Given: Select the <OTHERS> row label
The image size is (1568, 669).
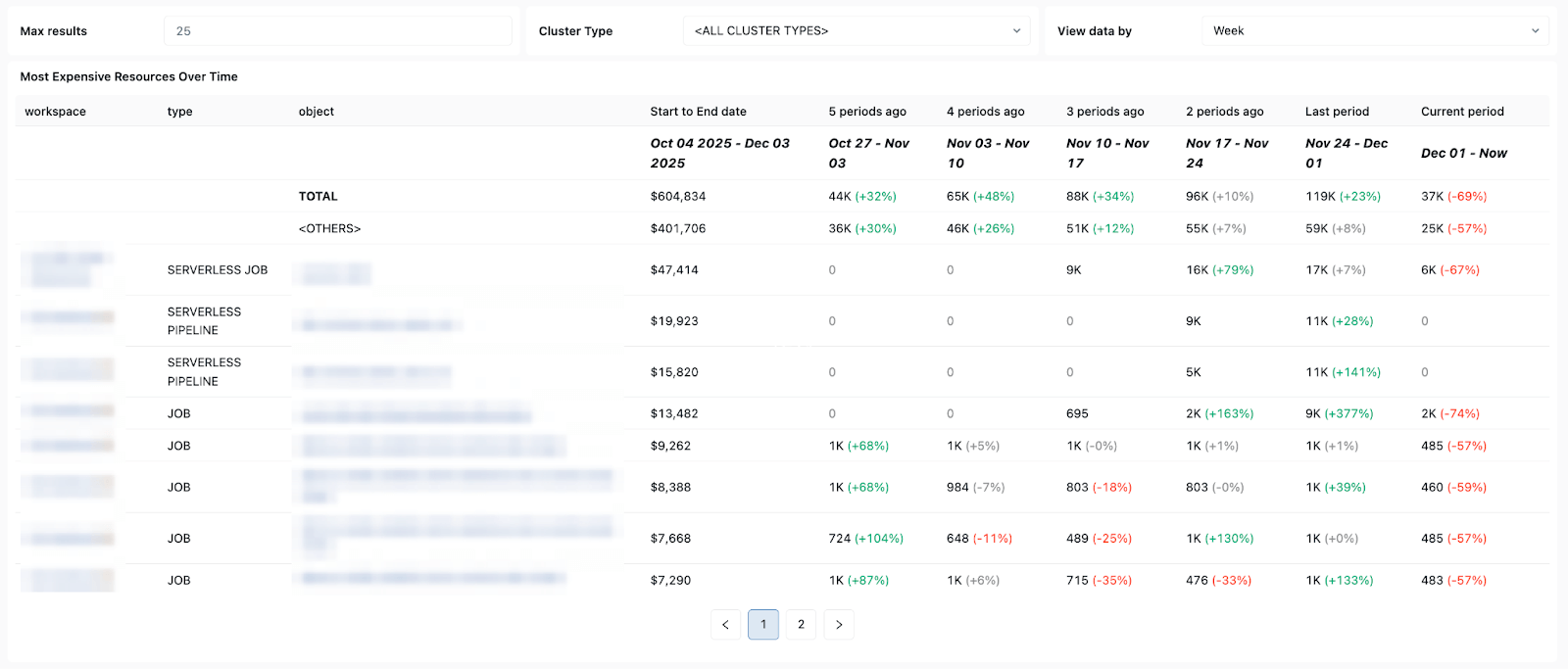Looking at the screenshot, I should (329, 229).
